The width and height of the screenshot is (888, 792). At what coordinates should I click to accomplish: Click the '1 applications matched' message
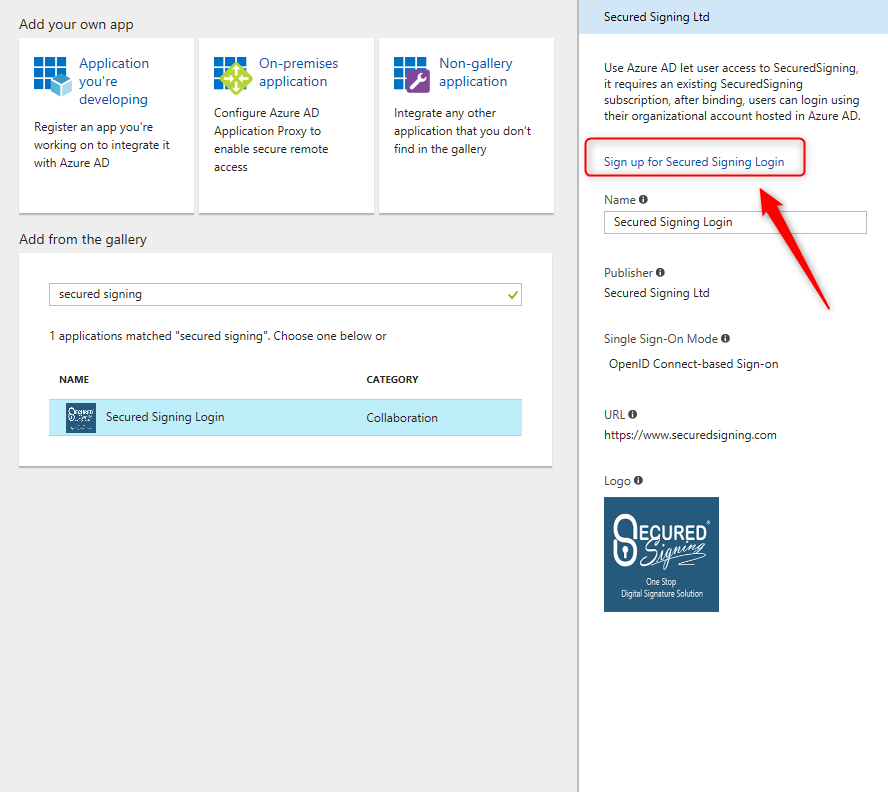217,336
